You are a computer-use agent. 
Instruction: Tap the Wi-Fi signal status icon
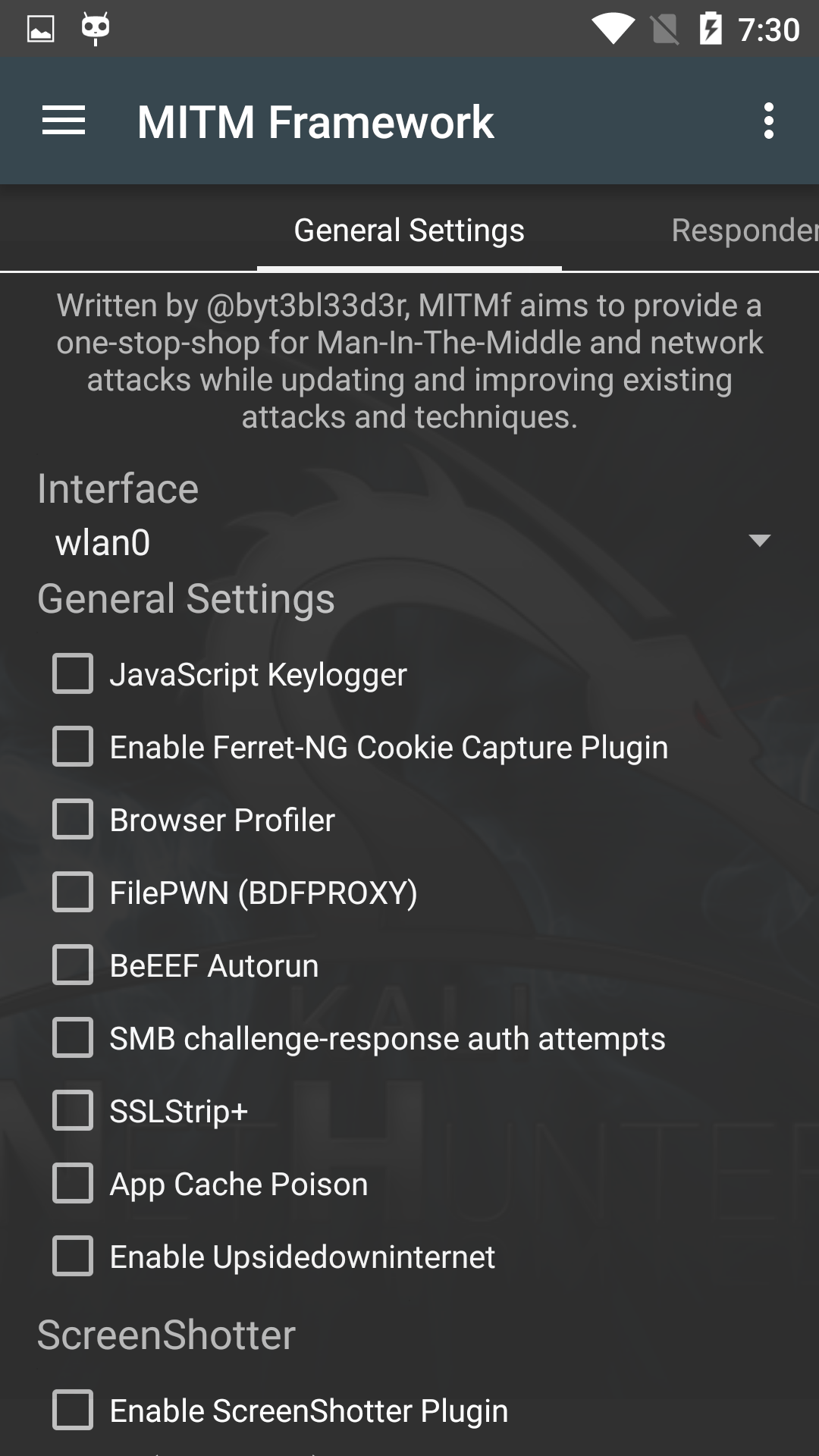pos(613,30)
